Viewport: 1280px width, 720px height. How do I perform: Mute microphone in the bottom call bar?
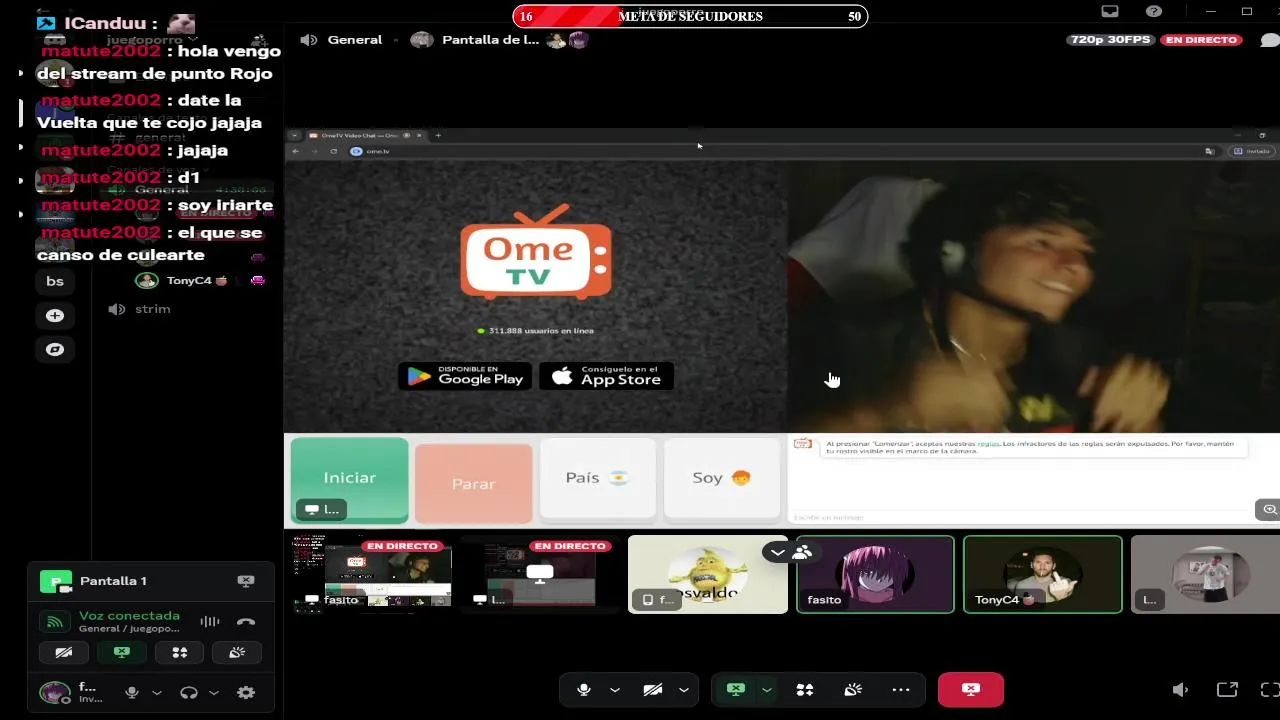click(x=584, y=690)
